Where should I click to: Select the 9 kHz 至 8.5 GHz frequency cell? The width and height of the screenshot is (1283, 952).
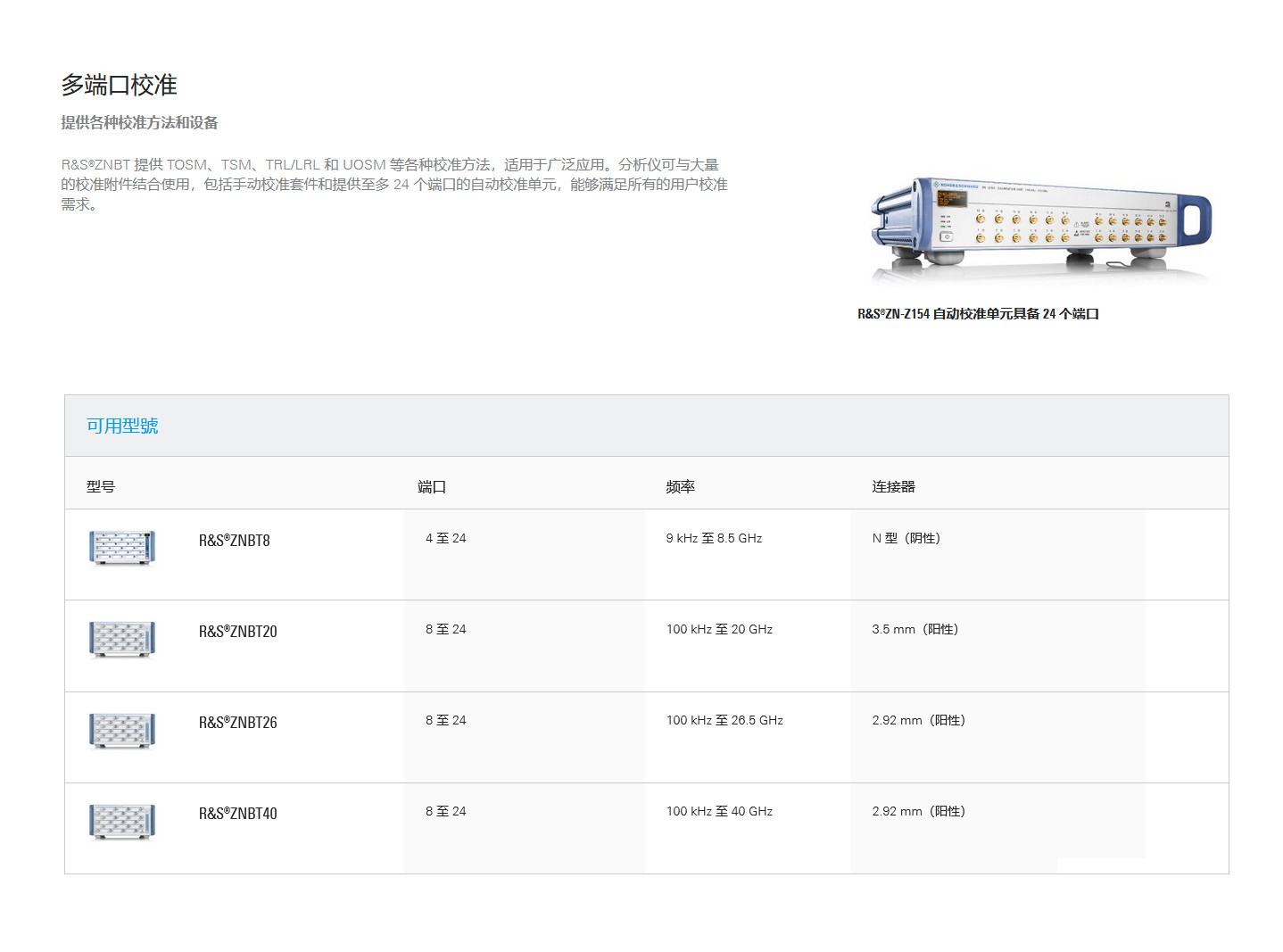714,539
